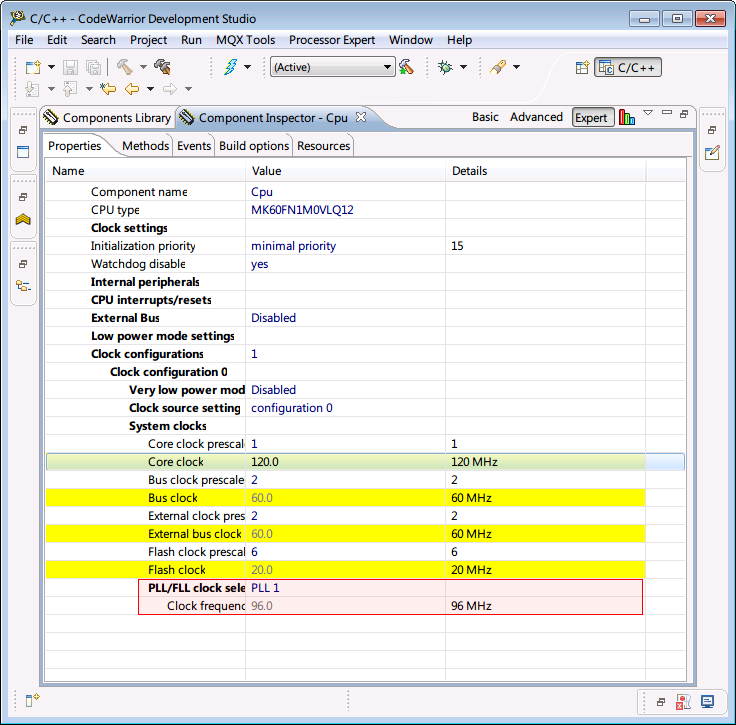Select the Flash clock prescaler value 6

tap(254, 552)
